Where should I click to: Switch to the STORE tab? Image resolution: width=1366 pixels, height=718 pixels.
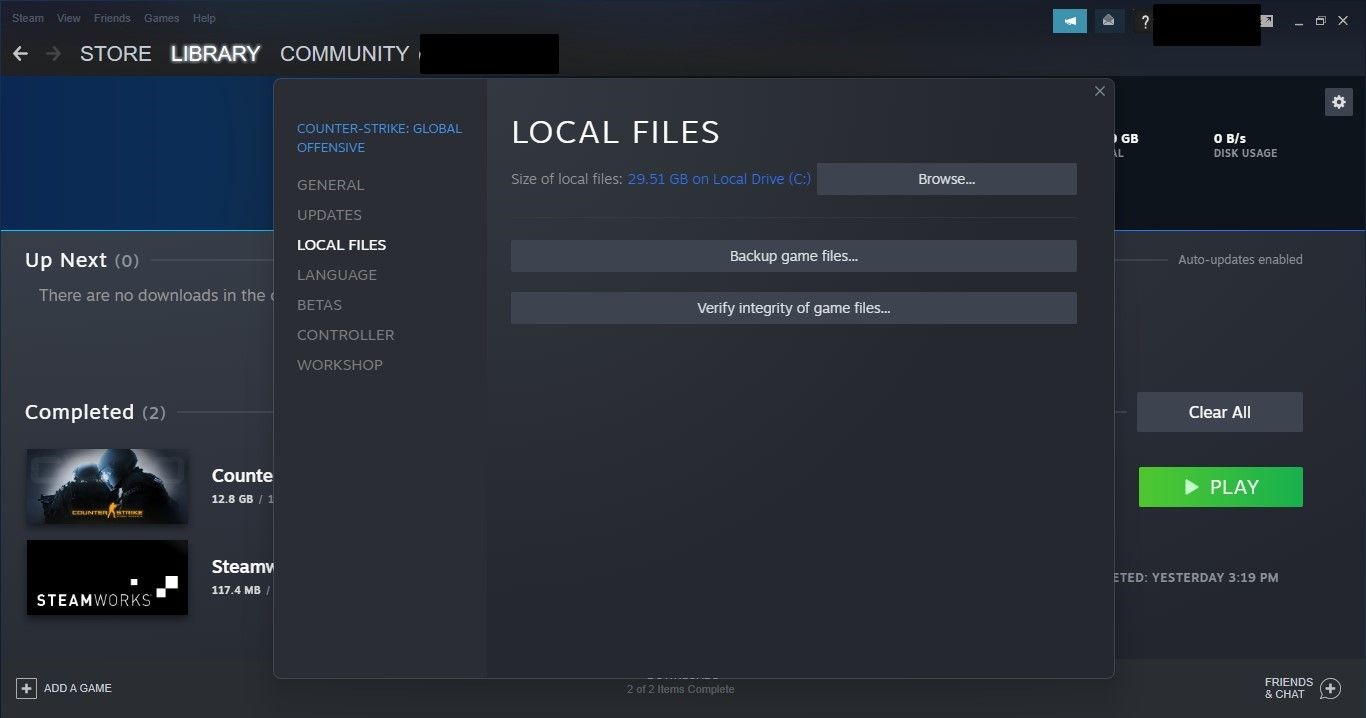coord(116,54)
